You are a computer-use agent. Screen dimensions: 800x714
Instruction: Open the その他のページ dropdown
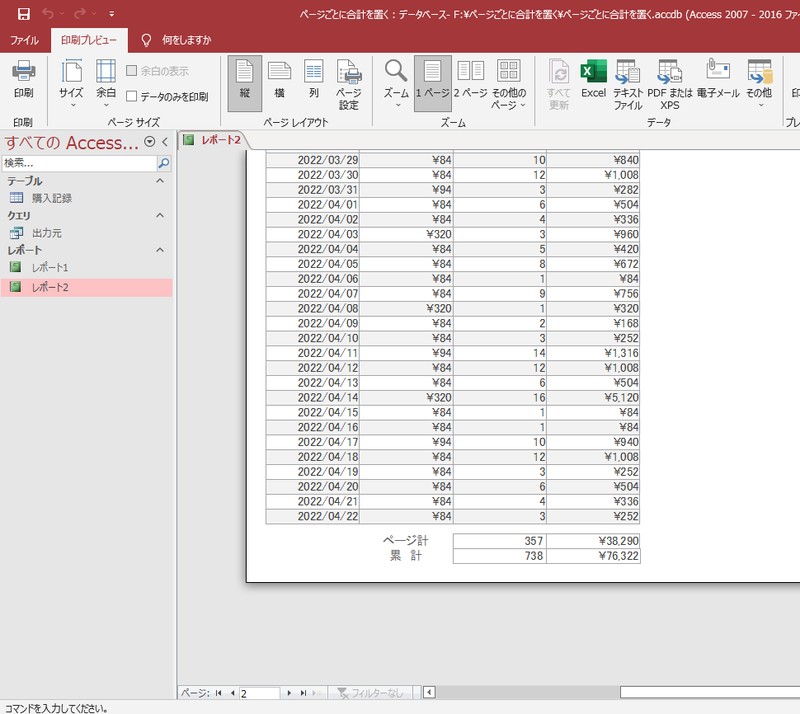point(509,84)
